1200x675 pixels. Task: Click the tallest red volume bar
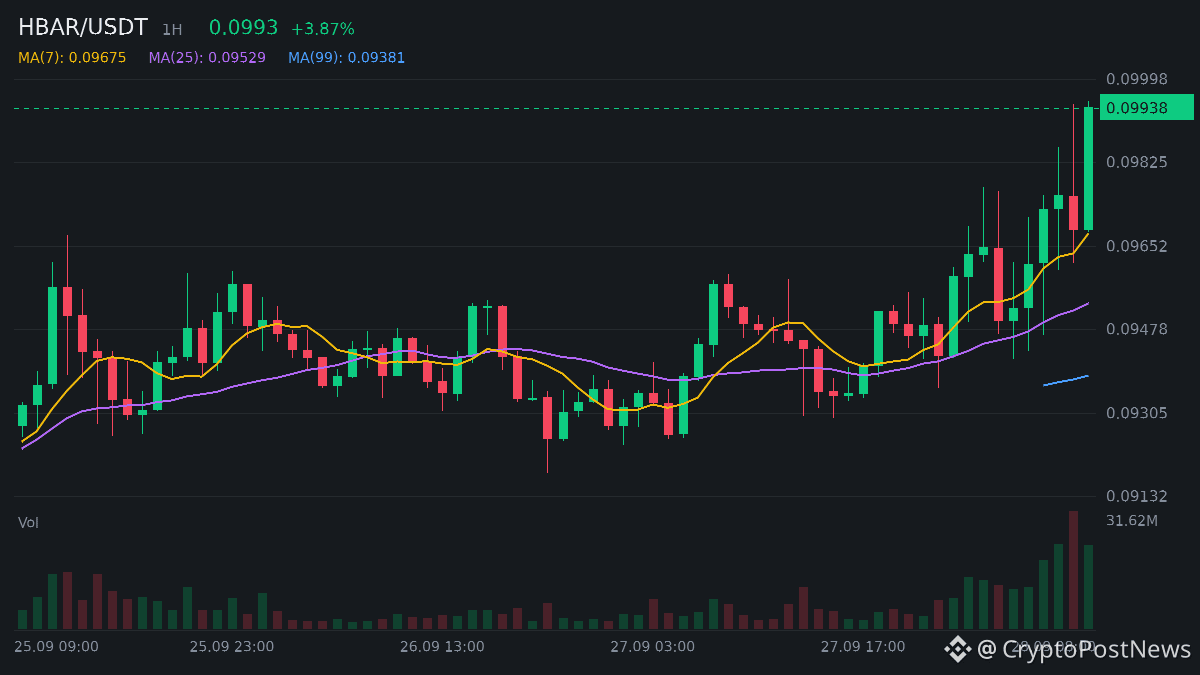click(x=1073, y=570)
